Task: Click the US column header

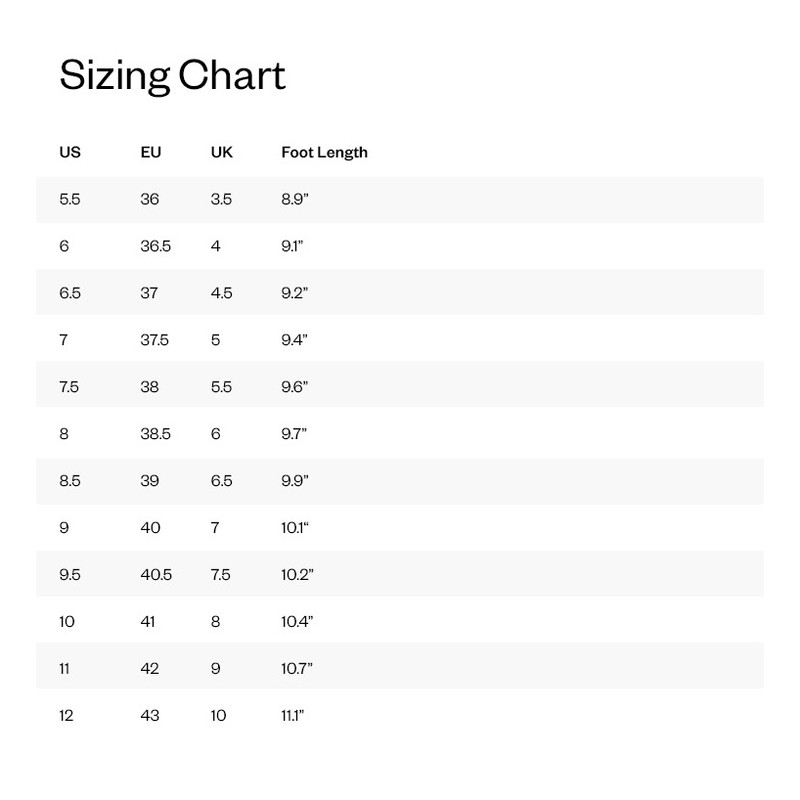Action: [x=70, y=153]
